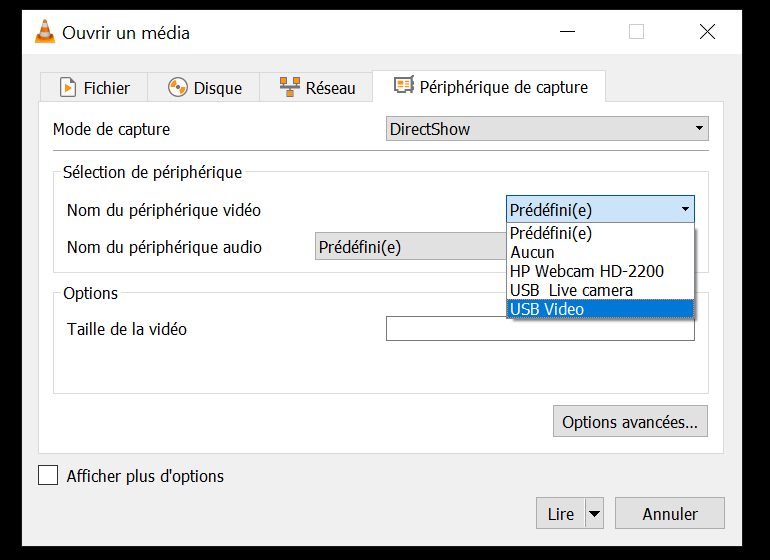Open the Lire button arrow menu
Screen dimensions: 770x560
[595, 514]
